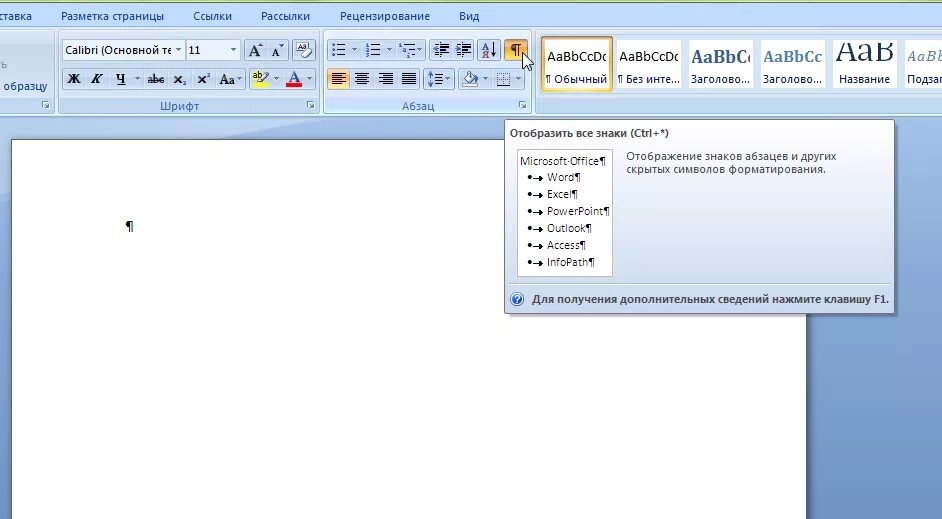Open Ссылки tab

[213, 16]
